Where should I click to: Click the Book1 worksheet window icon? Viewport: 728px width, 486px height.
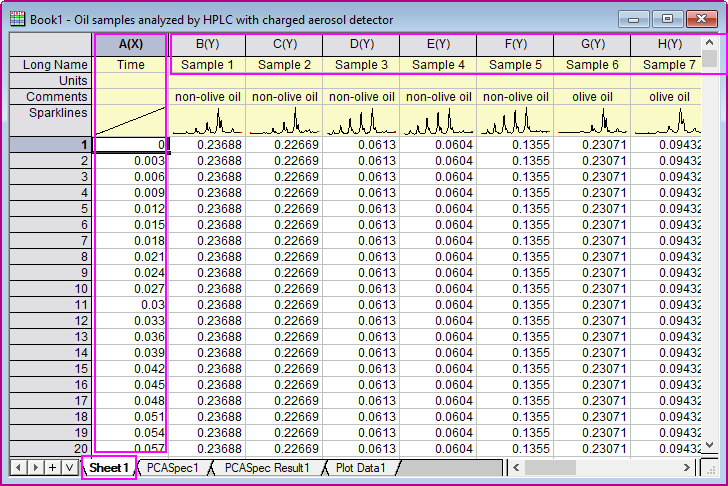[17, 19]
